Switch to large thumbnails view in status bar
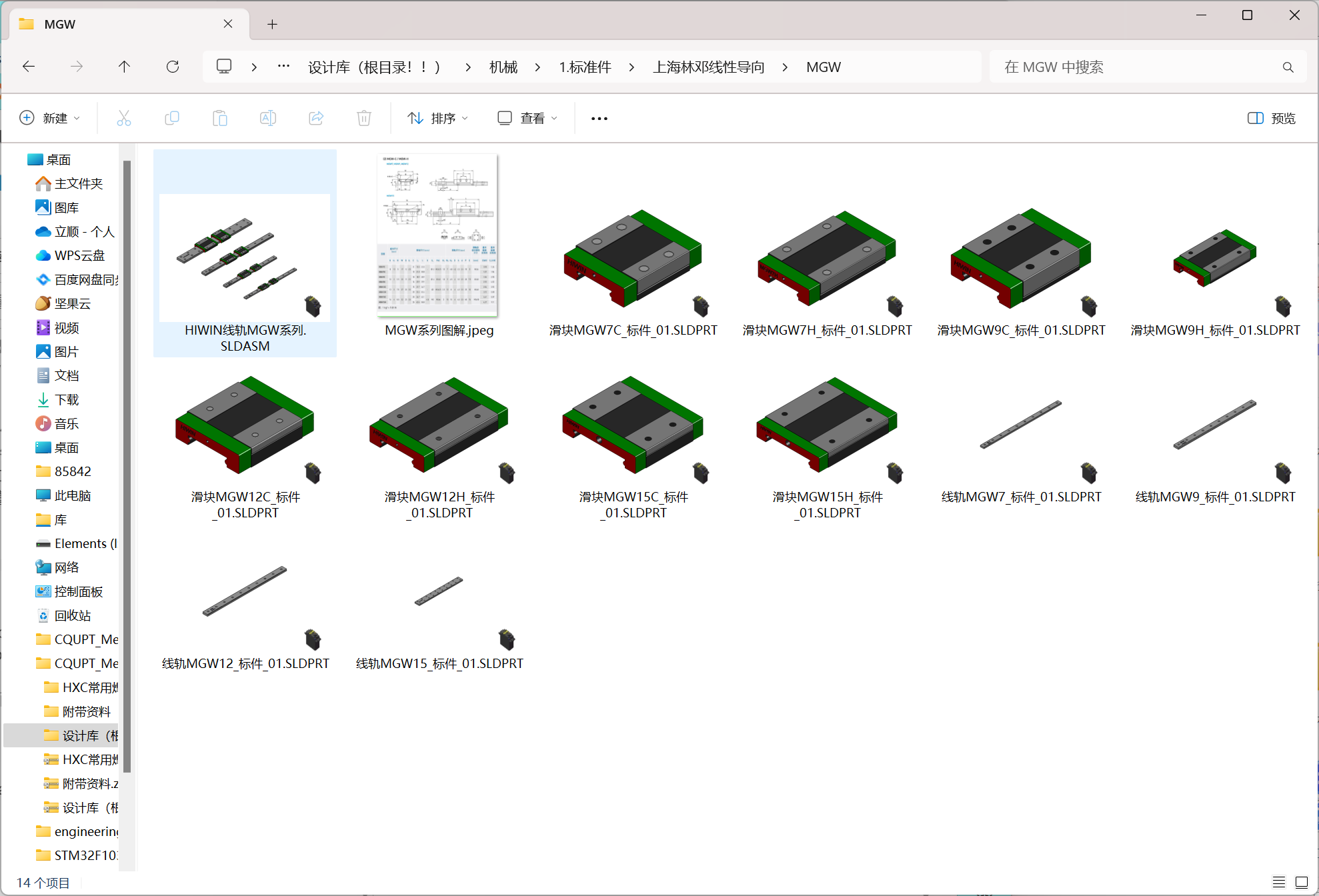 [x=1302, y=882]
